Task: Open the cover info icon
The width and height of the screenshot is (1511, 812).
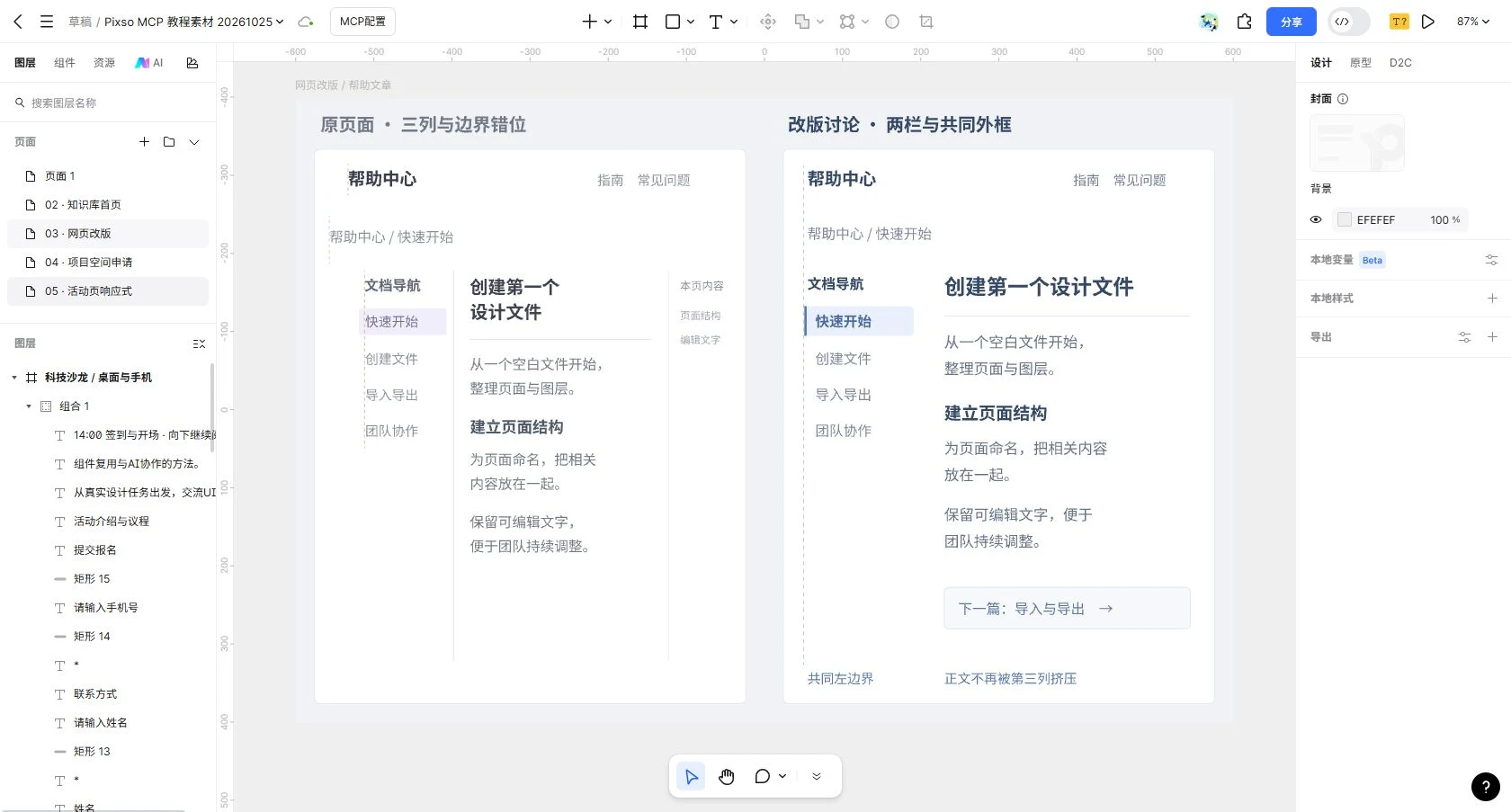Action: [1343, 99]
